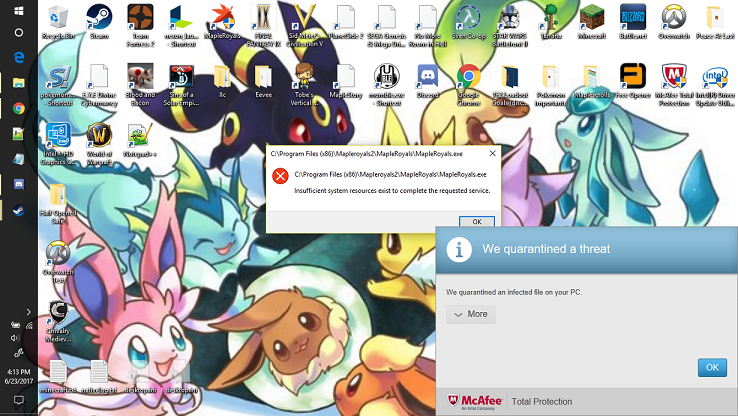The width and height of the screenshot is (738, 416).
Task: Select the Team Fortress 2 desktop shortcut
Action: [x=140, y=26]
